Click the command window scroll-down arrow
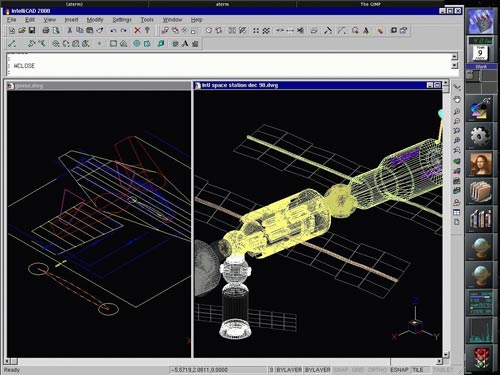 coord(455,66)
